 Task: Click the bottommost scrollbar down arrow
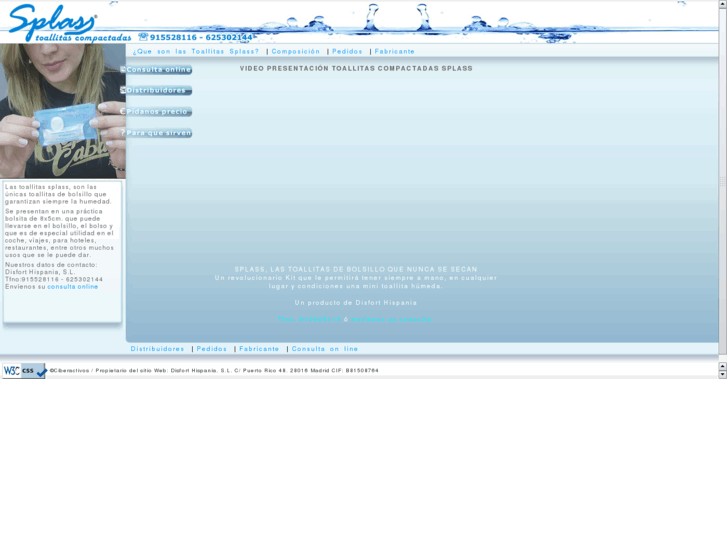pos(722,374)
